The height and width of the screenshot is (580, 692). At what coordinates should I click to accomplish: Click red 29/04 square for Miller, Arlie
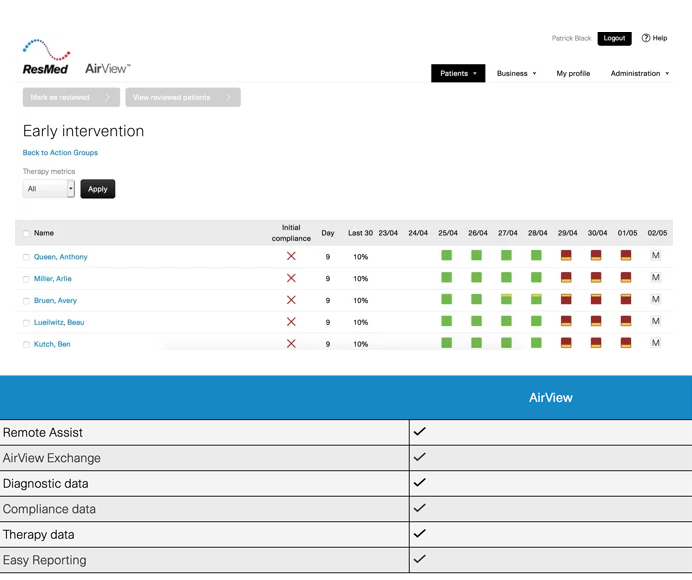point(566,277)
